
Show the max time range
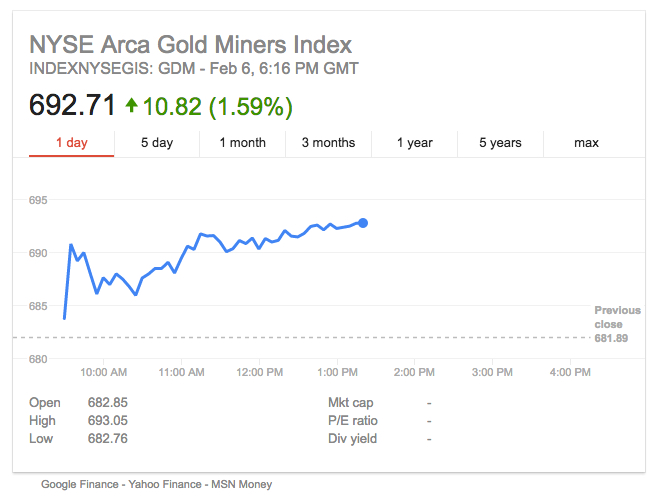(x=586, y=143)
